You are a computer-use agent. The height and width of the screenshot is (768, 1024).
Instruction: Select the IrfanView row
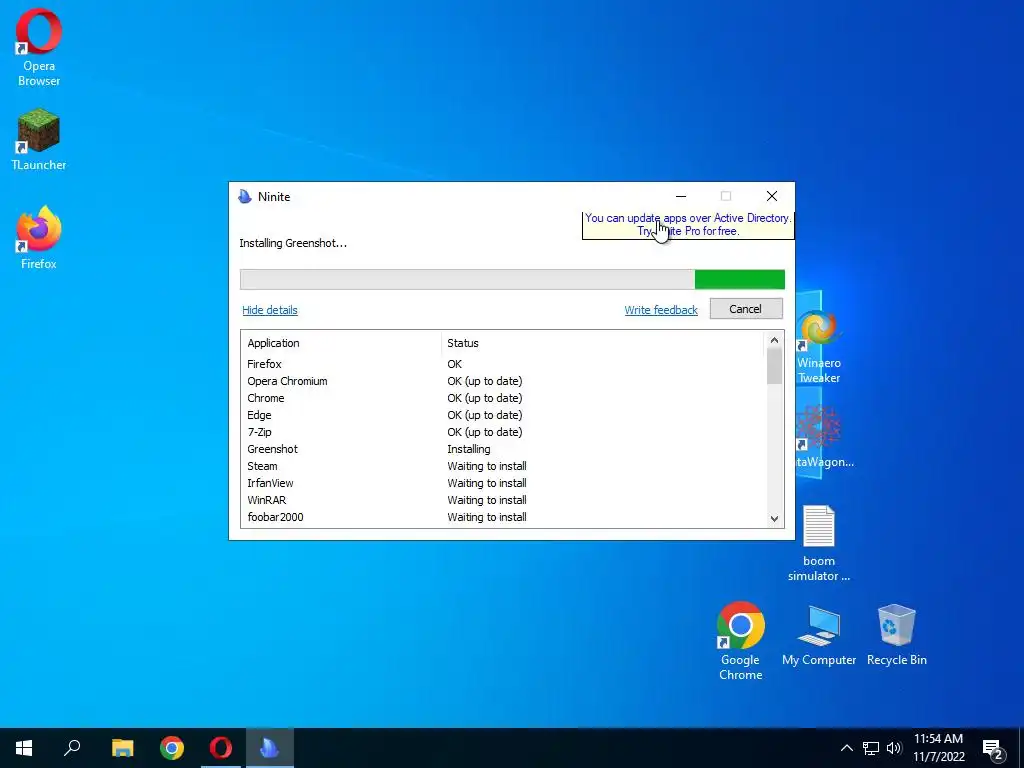tap(503, 483)
